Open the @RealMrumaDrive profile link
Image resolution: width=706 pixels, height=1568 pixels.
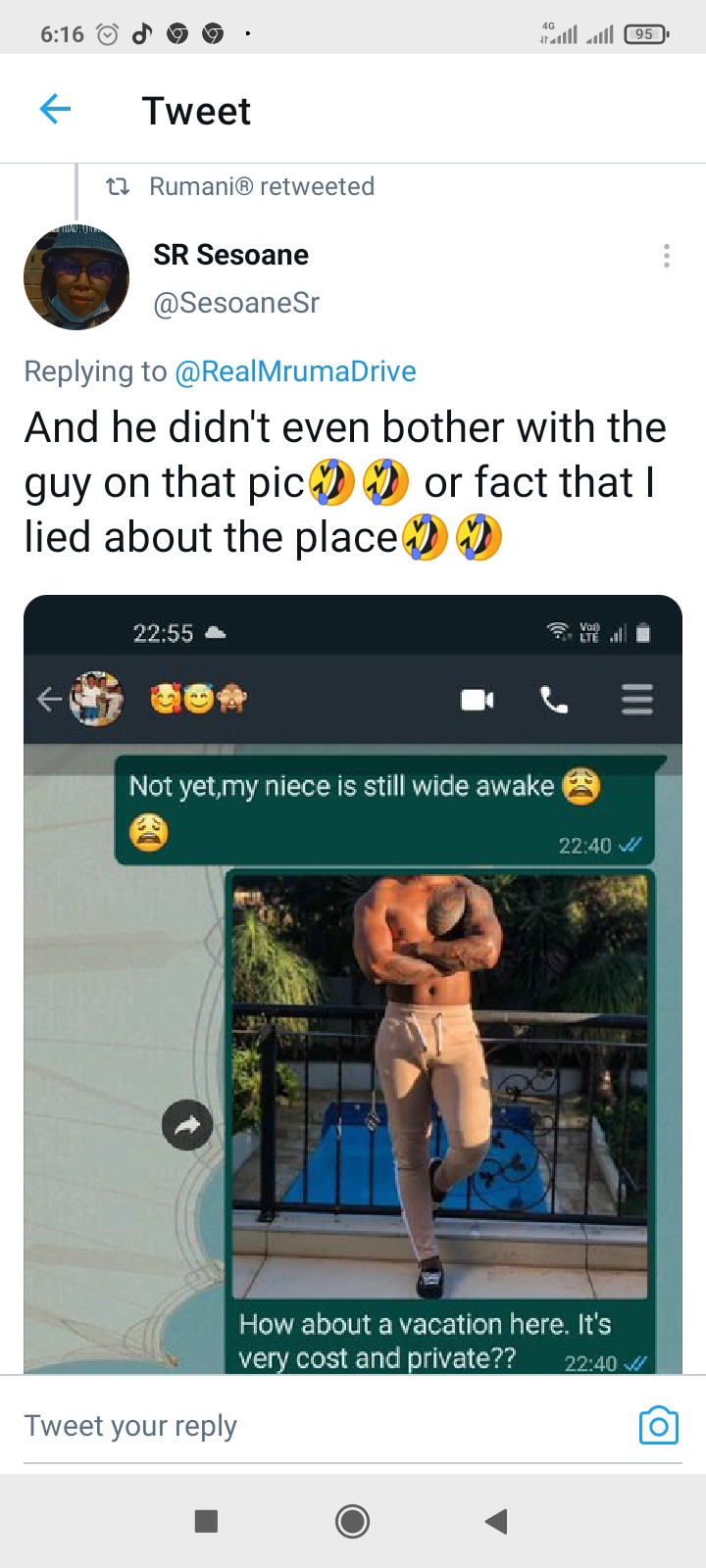coord(295,371)
